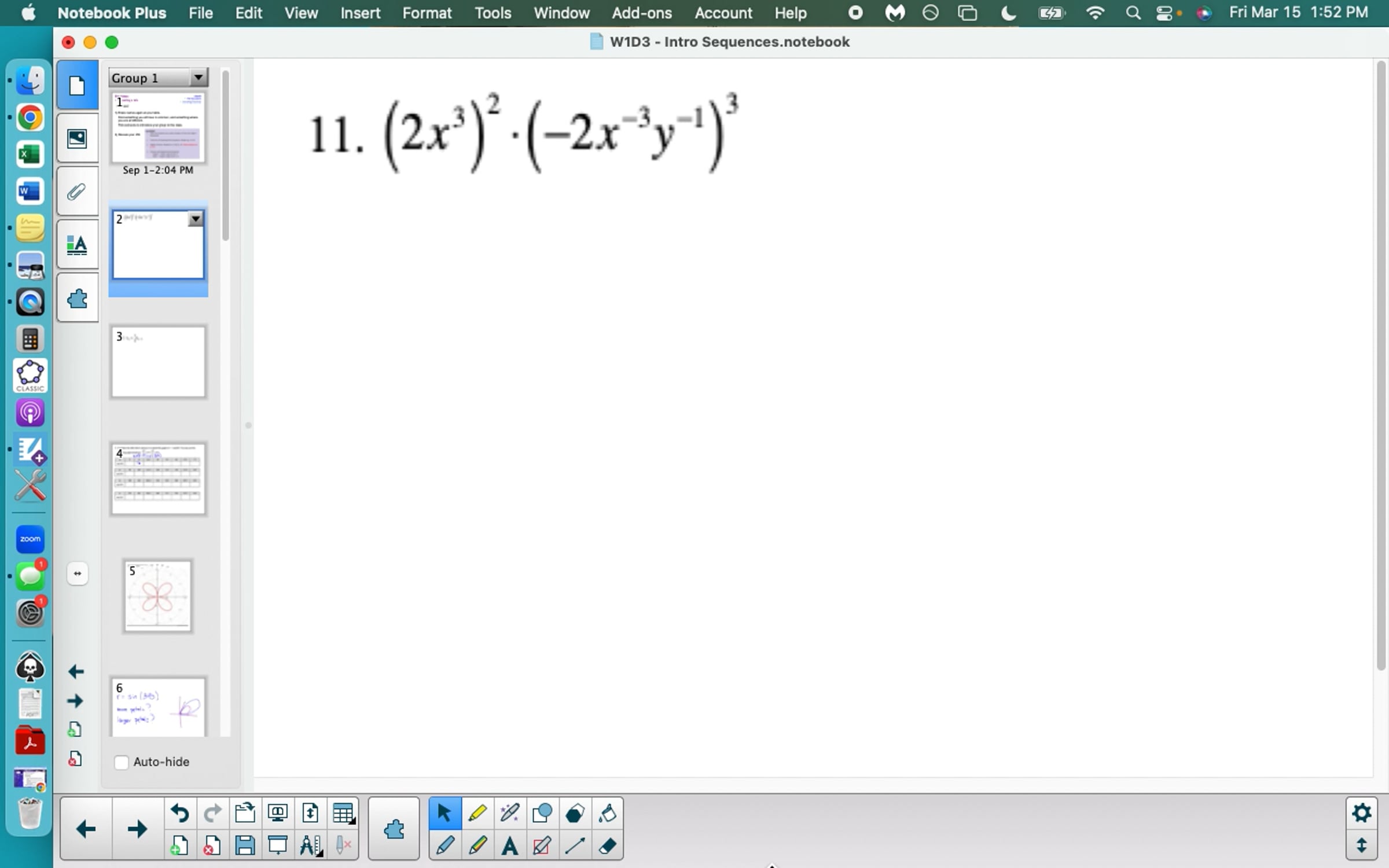This screenshot has height=868, width=1389.
Task: Choose the Fill bucket tool
Action: 607,813
